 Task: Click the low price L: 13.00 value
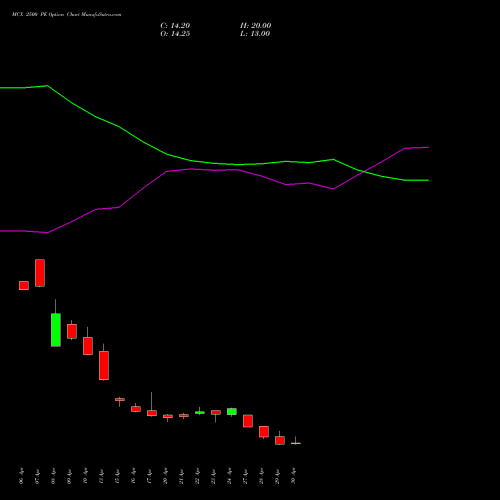255,33
